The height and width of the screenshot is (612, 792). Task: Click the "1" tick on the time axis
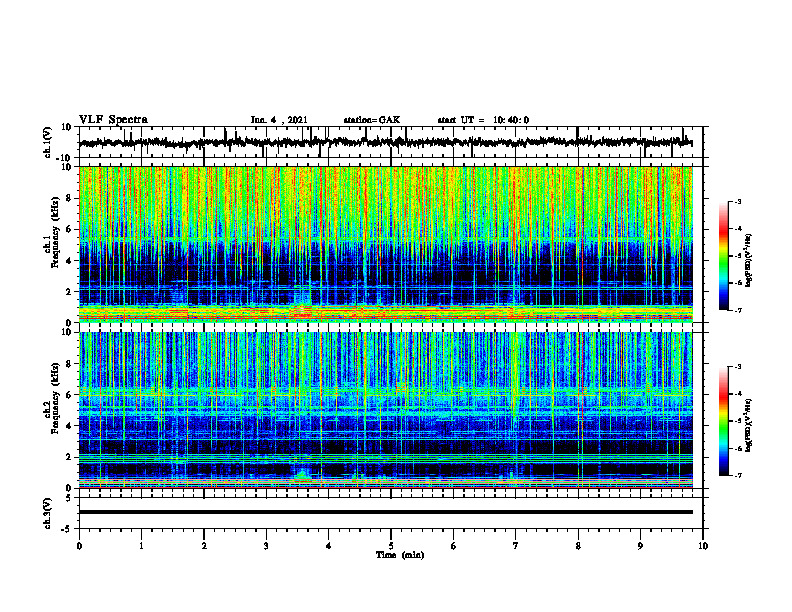click(x=141, y=546)
